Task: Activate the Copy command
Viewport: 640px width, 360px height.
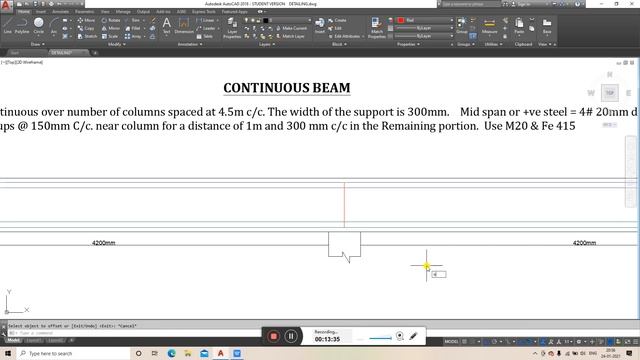Action: 86,28
